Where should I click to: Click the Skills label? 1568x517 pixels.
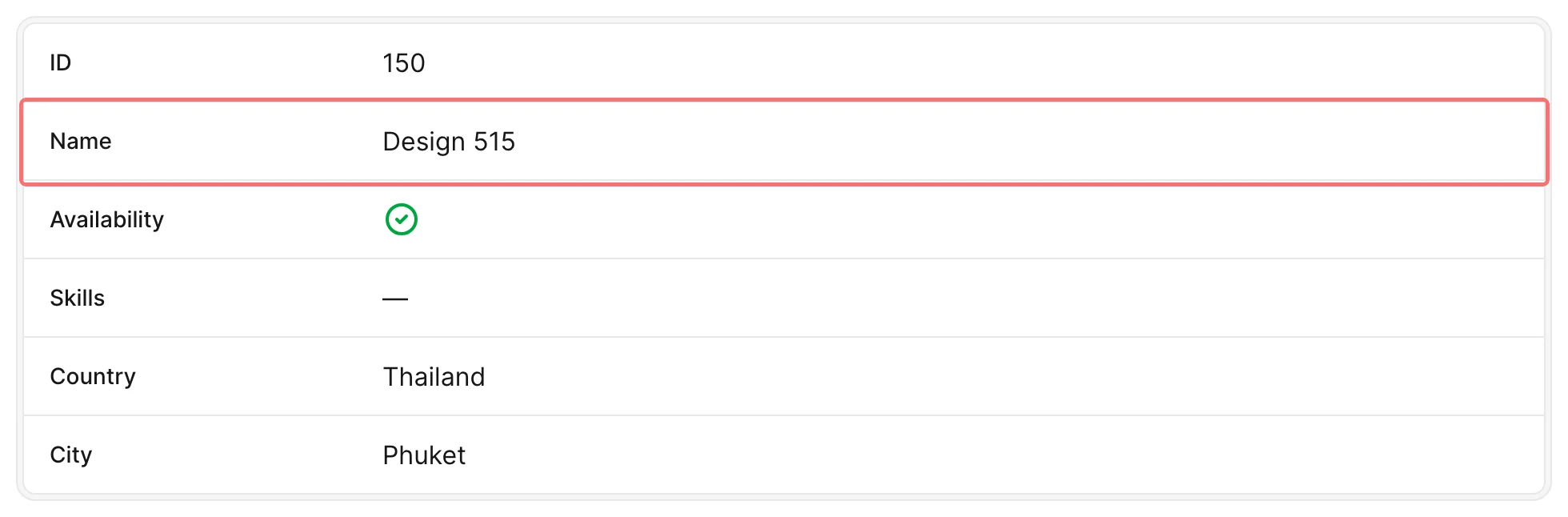[78, 298]
